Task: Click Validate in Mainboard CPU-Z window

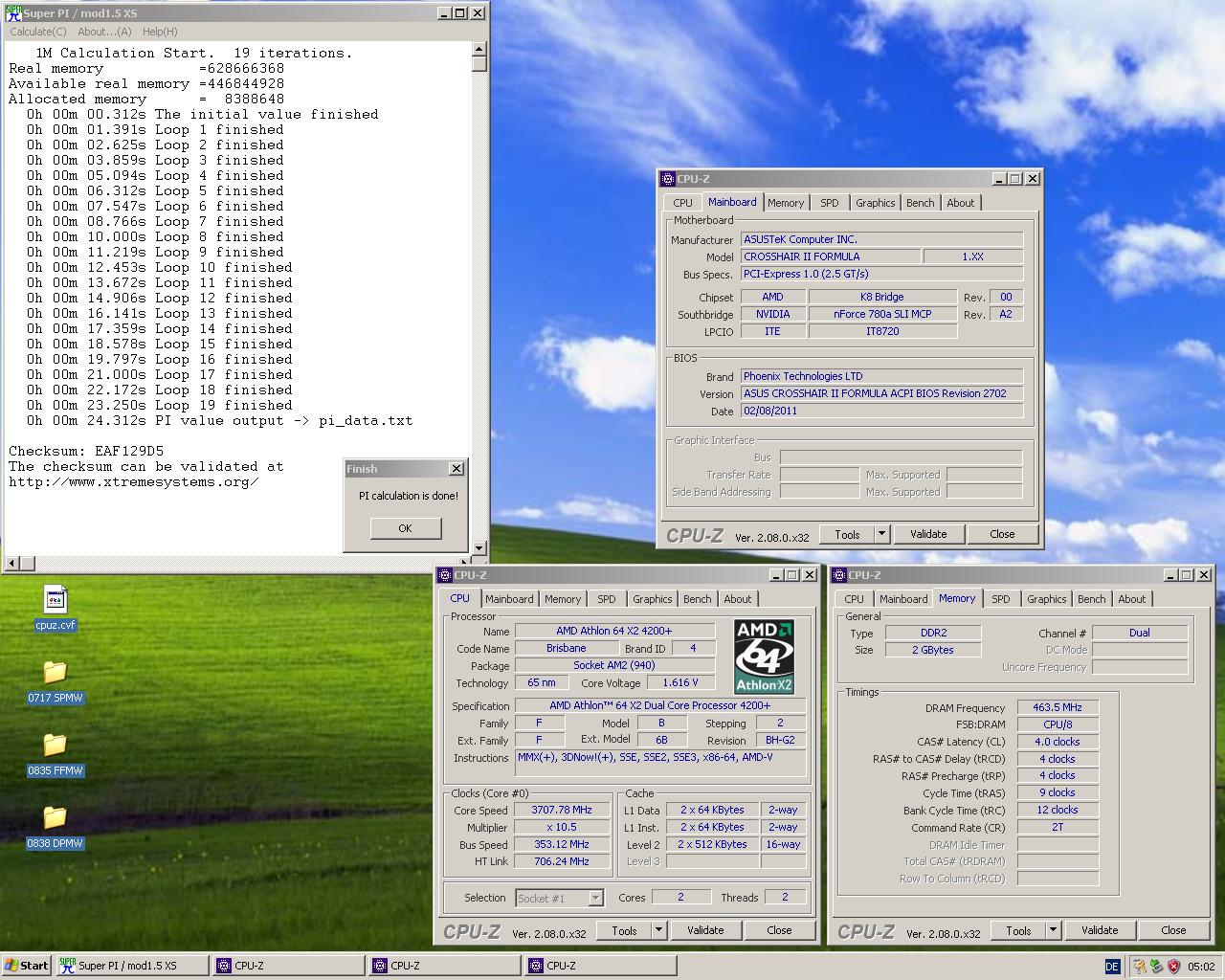Action: point(928,534)
